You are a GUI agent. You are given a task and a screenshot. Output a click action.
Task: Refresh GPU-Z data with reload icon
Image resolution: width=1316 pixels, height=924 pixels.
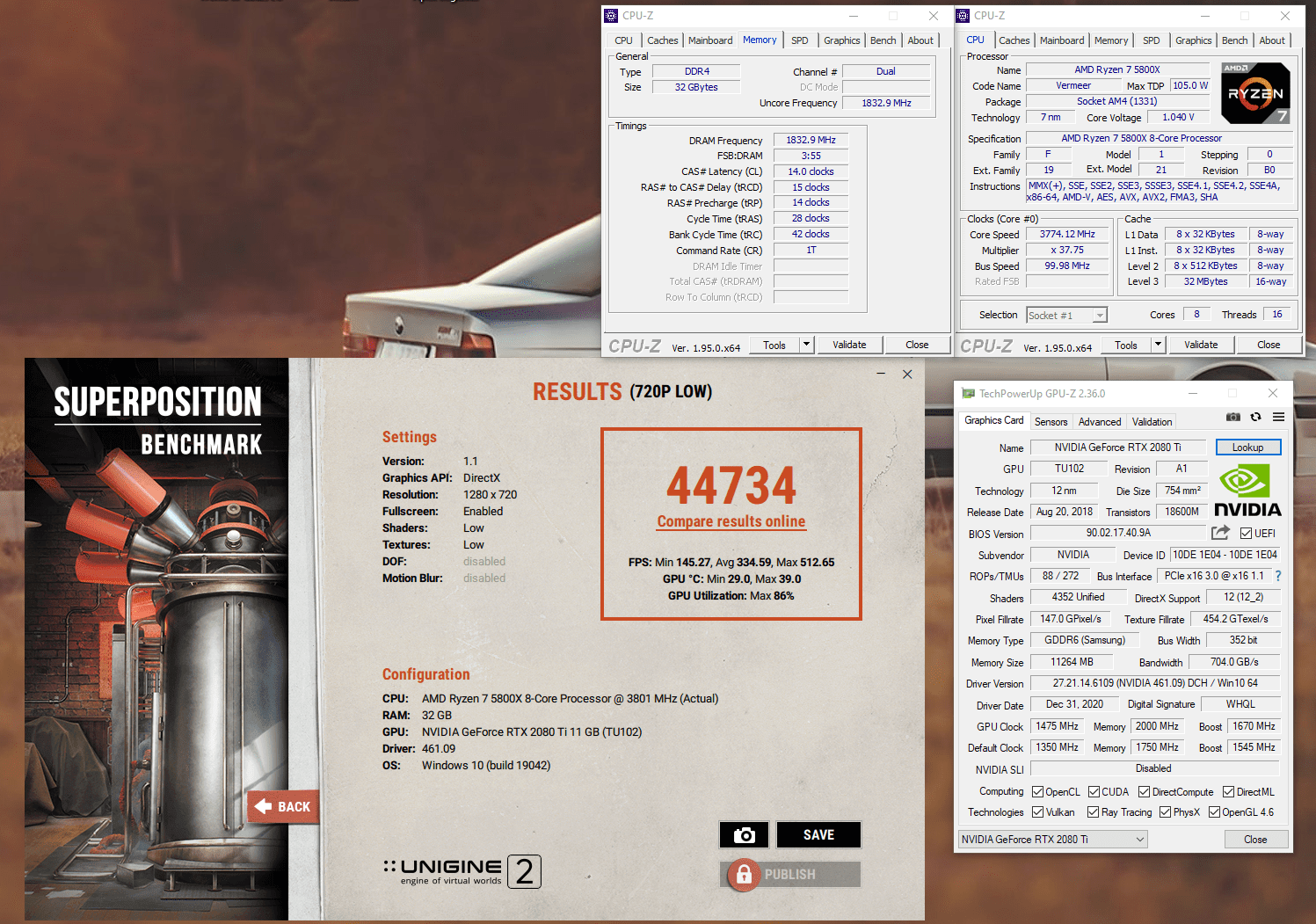click(x=1256, y=417)
